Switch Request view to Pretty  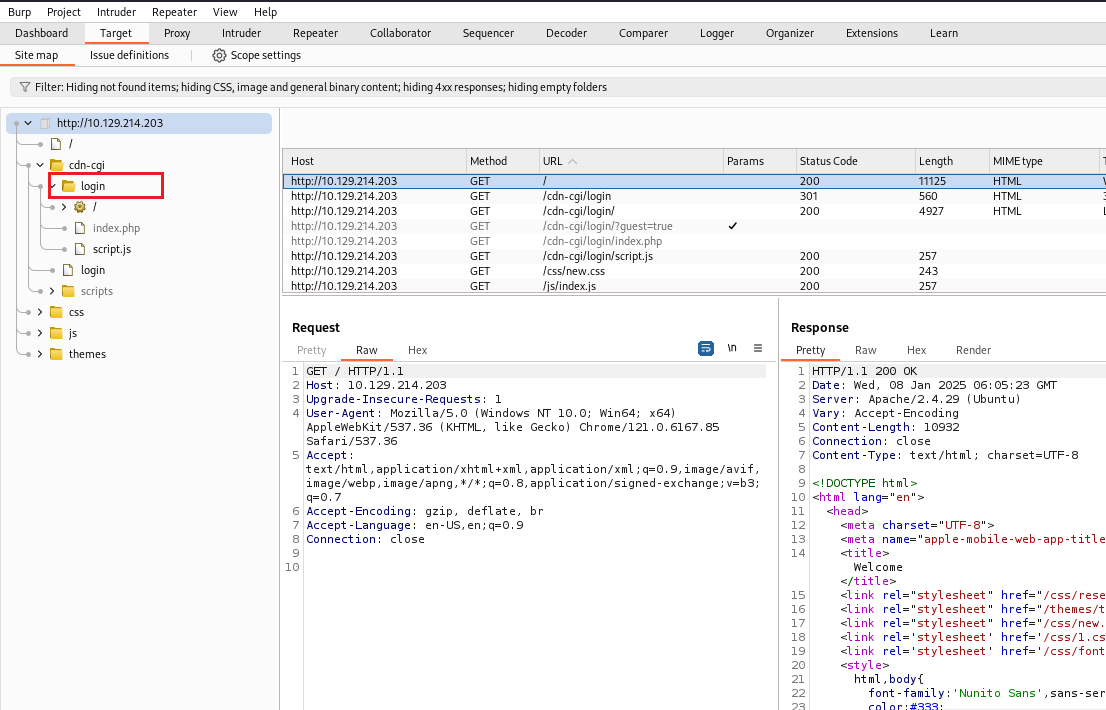coord(312,350)
